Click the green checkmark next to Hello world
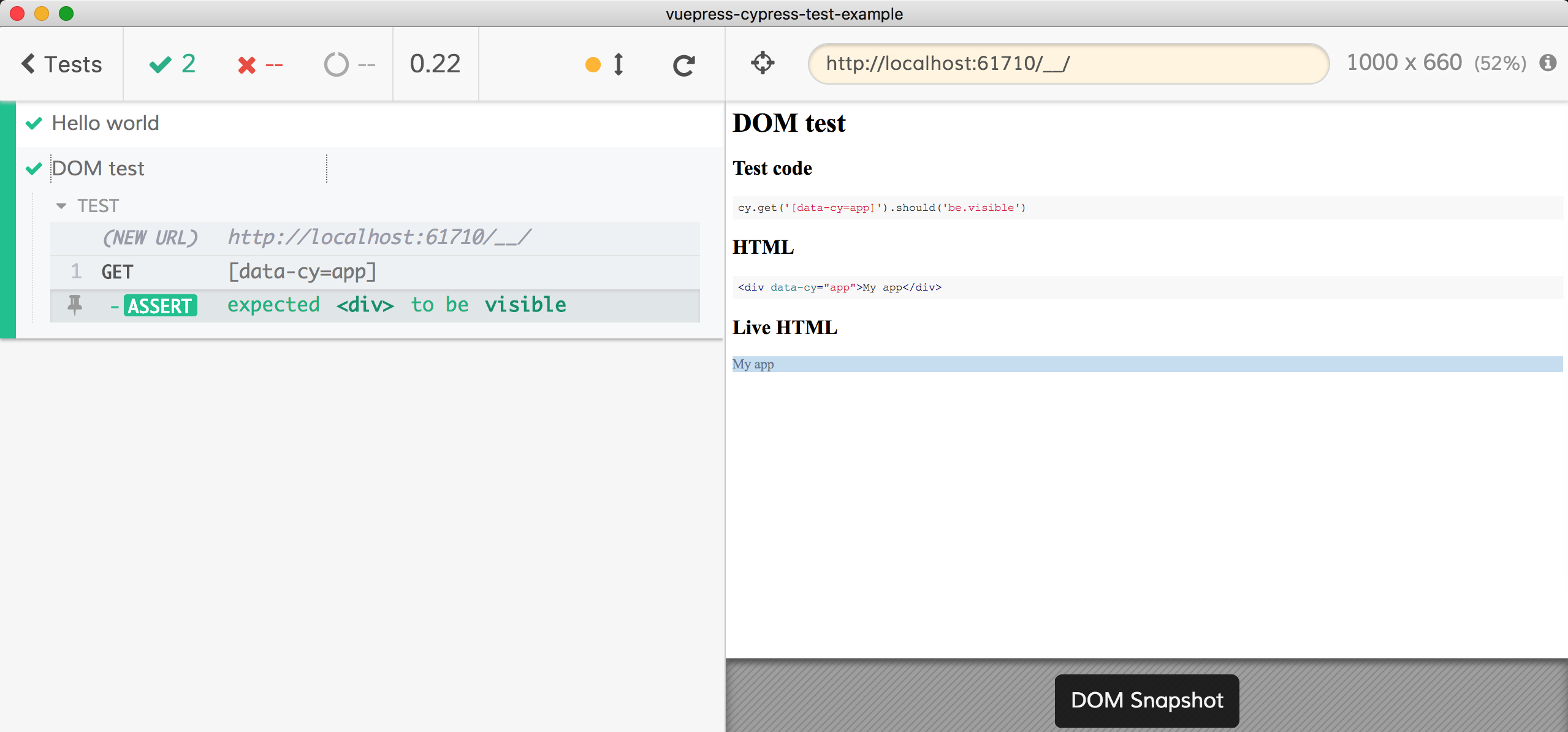This screenshot has height=732, width=1568. tap(35, 122)
